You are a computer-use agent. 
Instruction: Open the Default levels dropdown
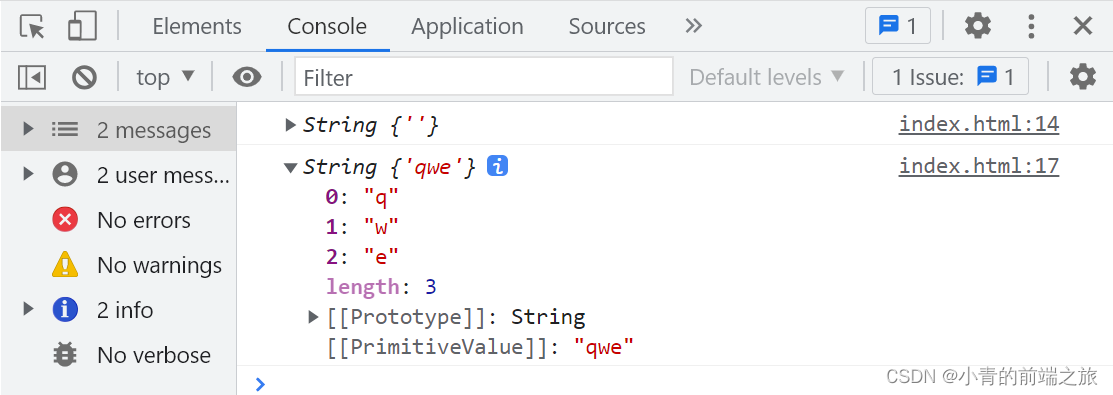click(767, 77)
